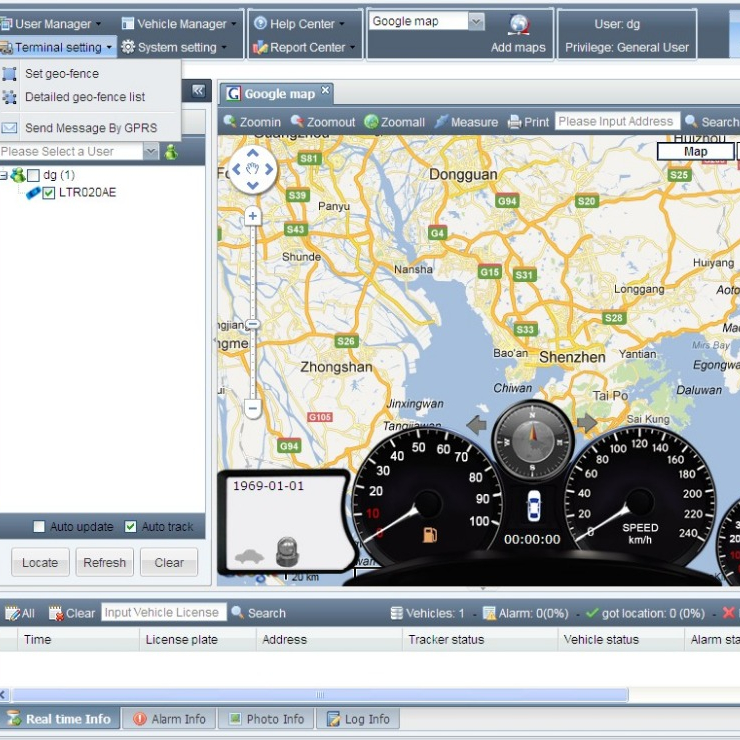Click the Zoomout tool icon
The height and width of the screenshot is (740, 740).
(x=297, y=122)
